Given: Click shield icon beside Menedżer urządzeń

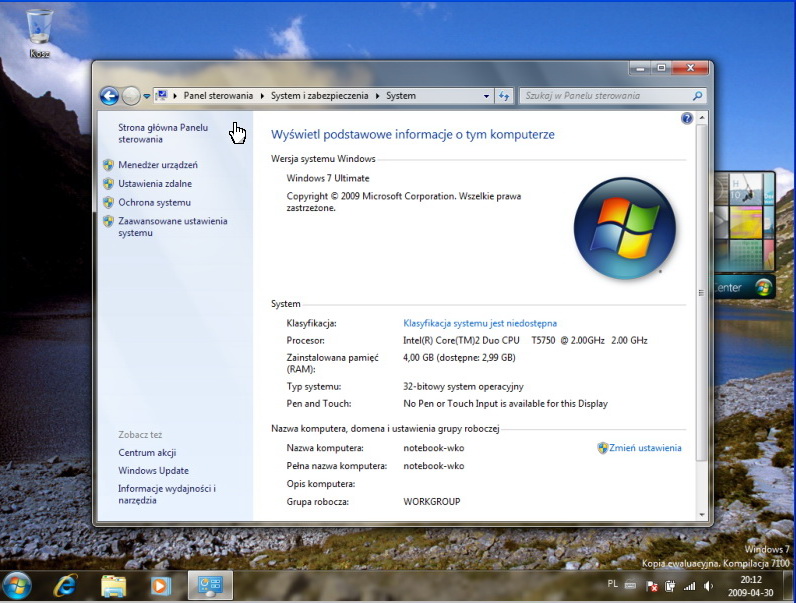Looking at the screenshot, I should click(108, 165).
